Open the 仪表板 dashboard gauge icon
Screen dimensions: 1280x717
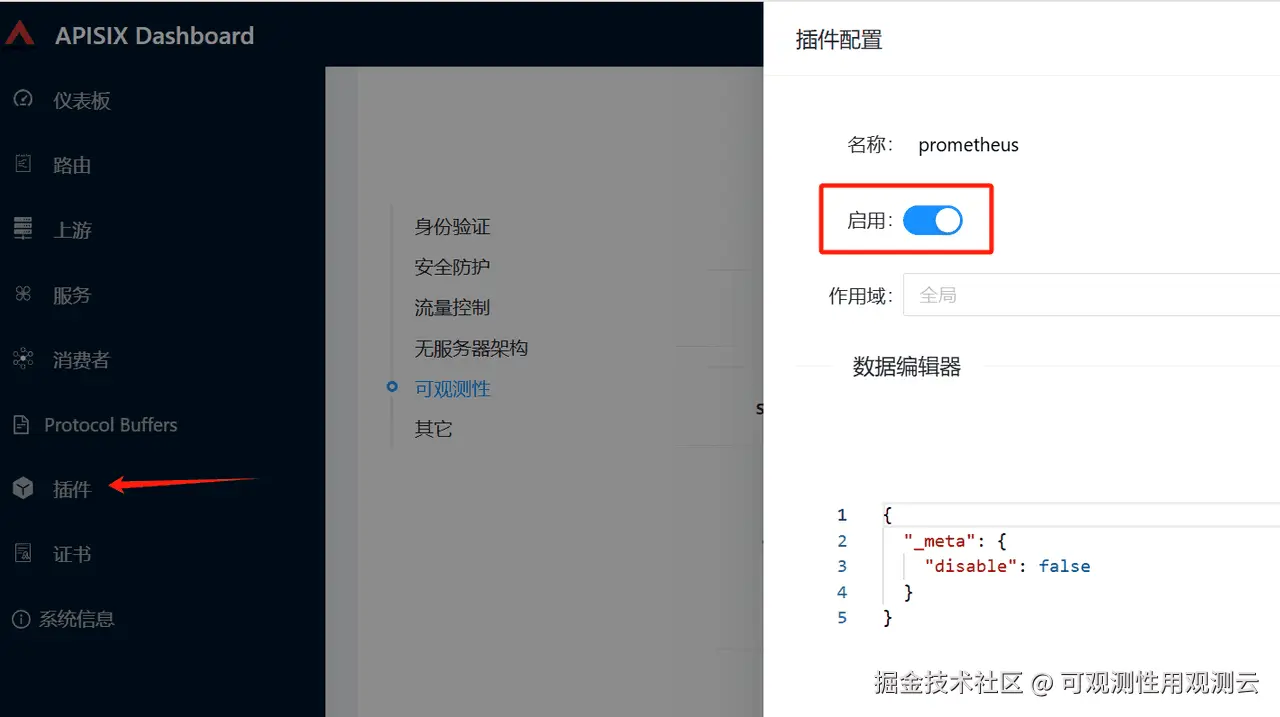(x=22, y=100)
